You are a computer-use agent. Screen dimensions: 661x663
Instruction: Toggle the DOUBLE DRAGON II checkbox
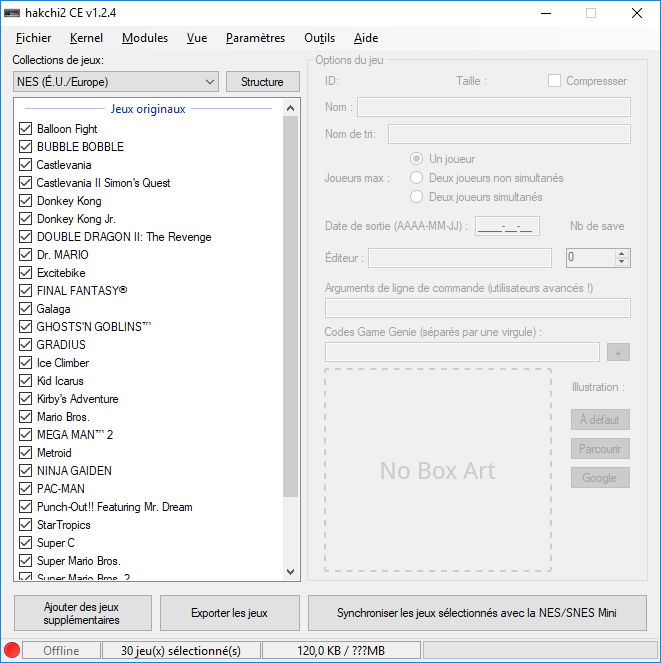pos(25,237)
